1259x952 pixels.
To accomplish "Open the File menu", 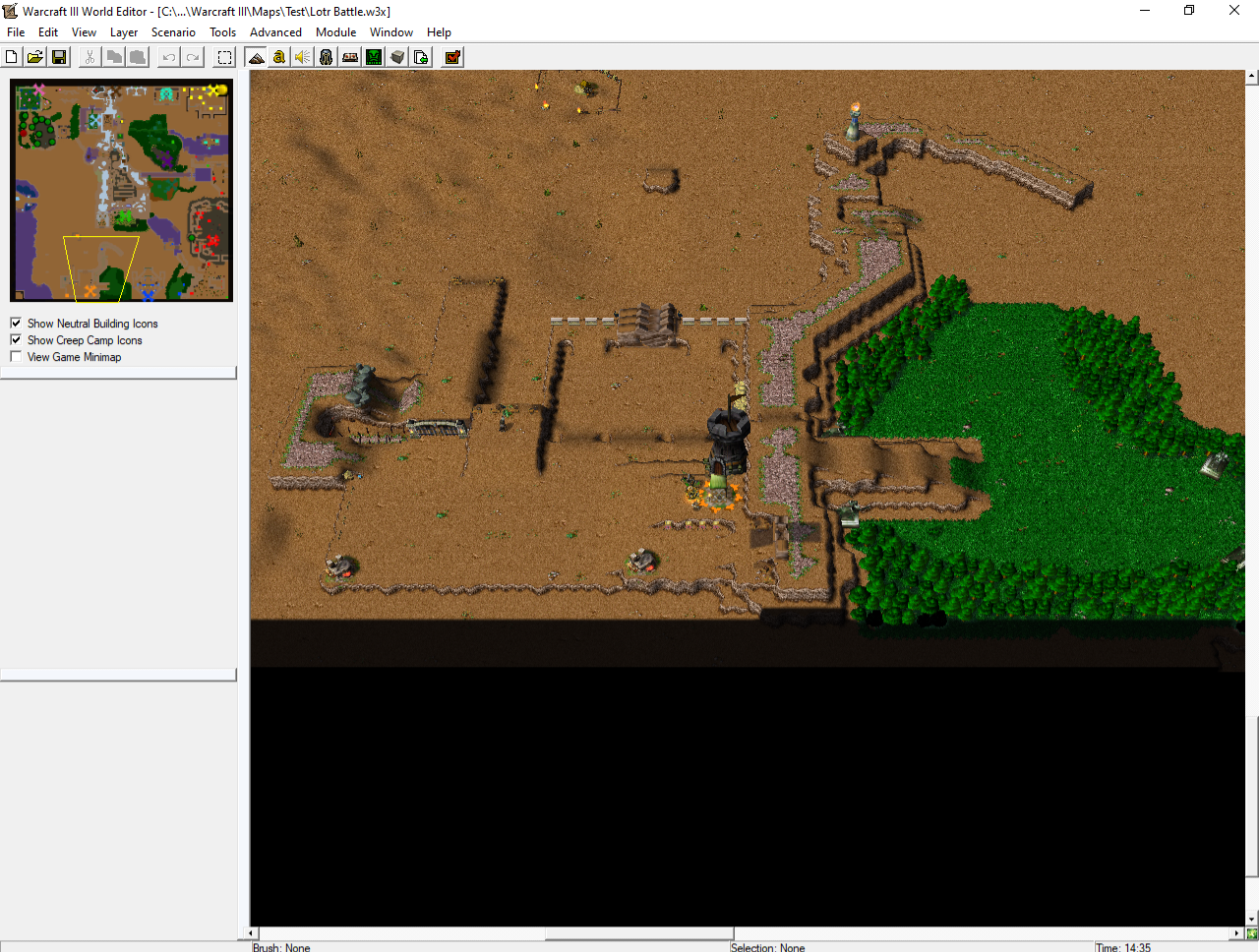I will coord(16,32).
